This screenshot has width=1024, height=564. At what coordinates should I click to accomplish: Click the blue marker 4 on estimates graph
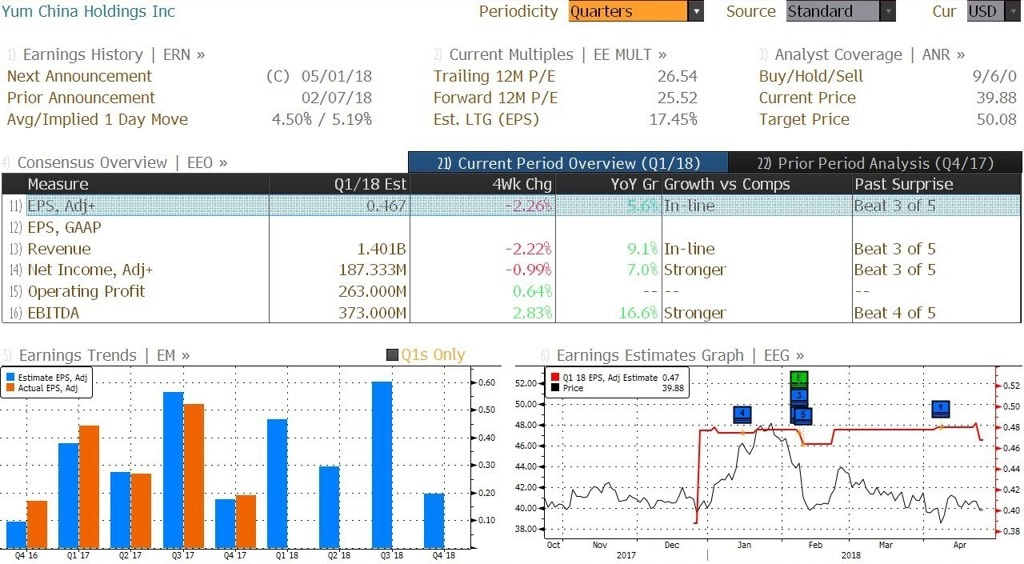point(742,414)
